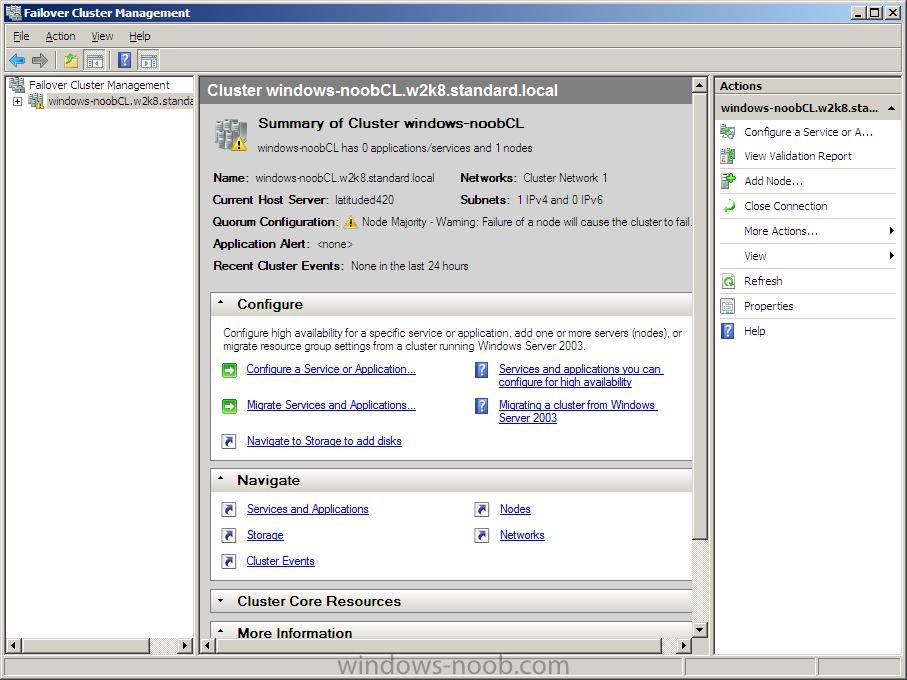Click center pane horizontal scroll right arrow

point(684,645)
